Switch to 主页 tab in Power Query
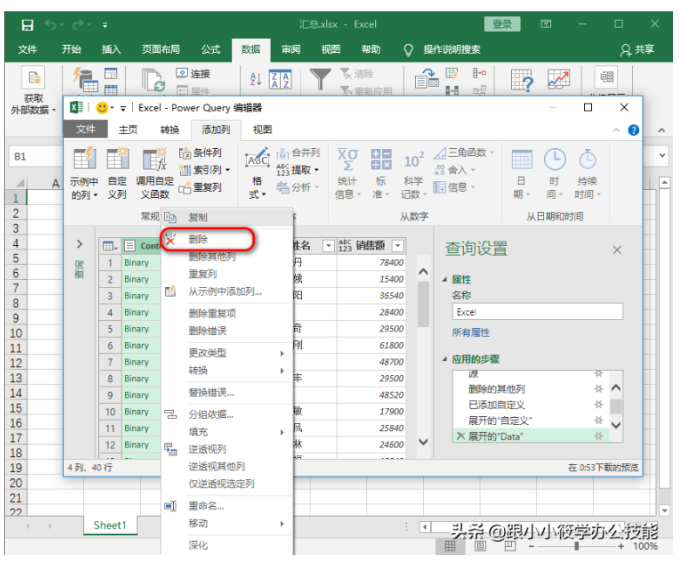679x561 pixels. pyautogui.click(x=128, y=129)
